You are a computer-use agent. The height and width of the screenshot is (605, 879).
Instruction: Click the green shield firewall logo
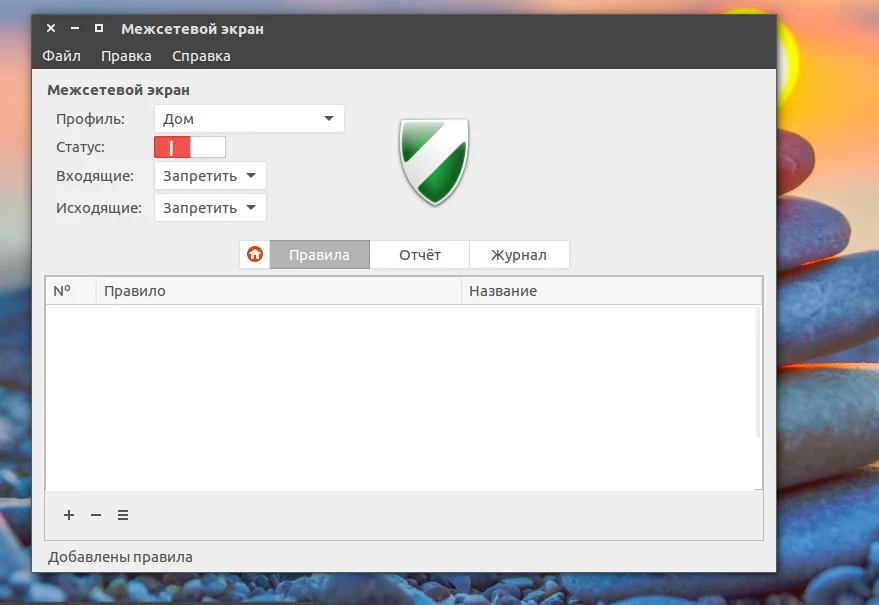click(434, 161)
